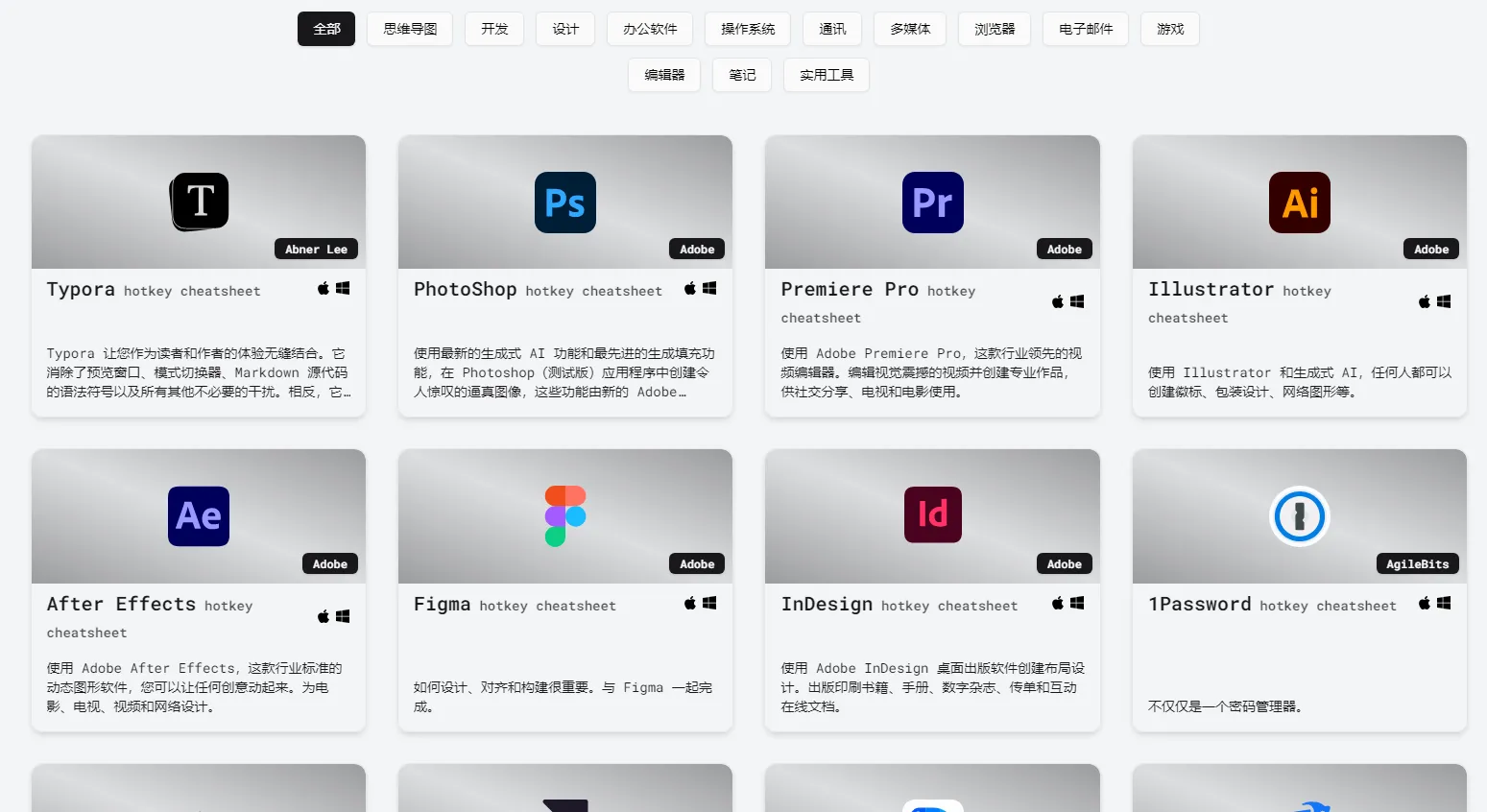The image size is (1487, 812).
Task: Choose the 通讯 category filter
Action: 832,29
